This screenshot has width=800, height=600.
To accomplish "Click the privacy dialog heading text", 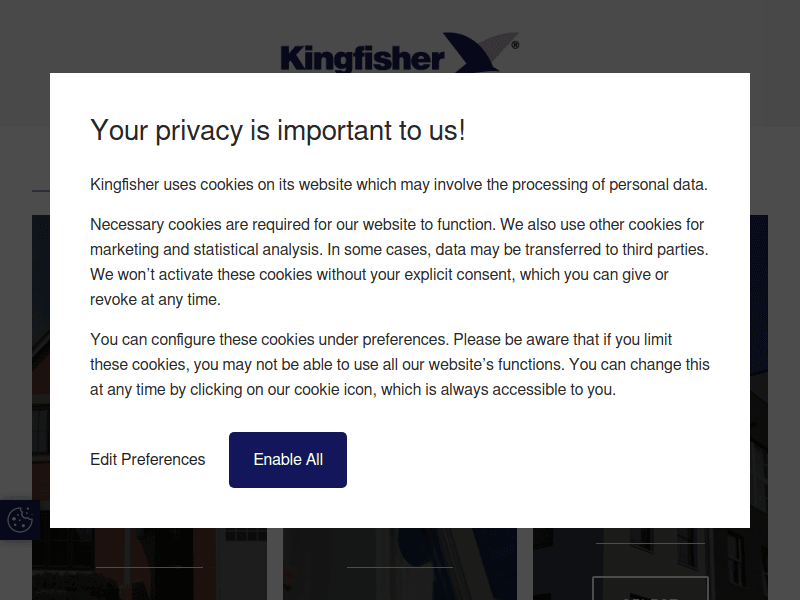I will point(280,130).
